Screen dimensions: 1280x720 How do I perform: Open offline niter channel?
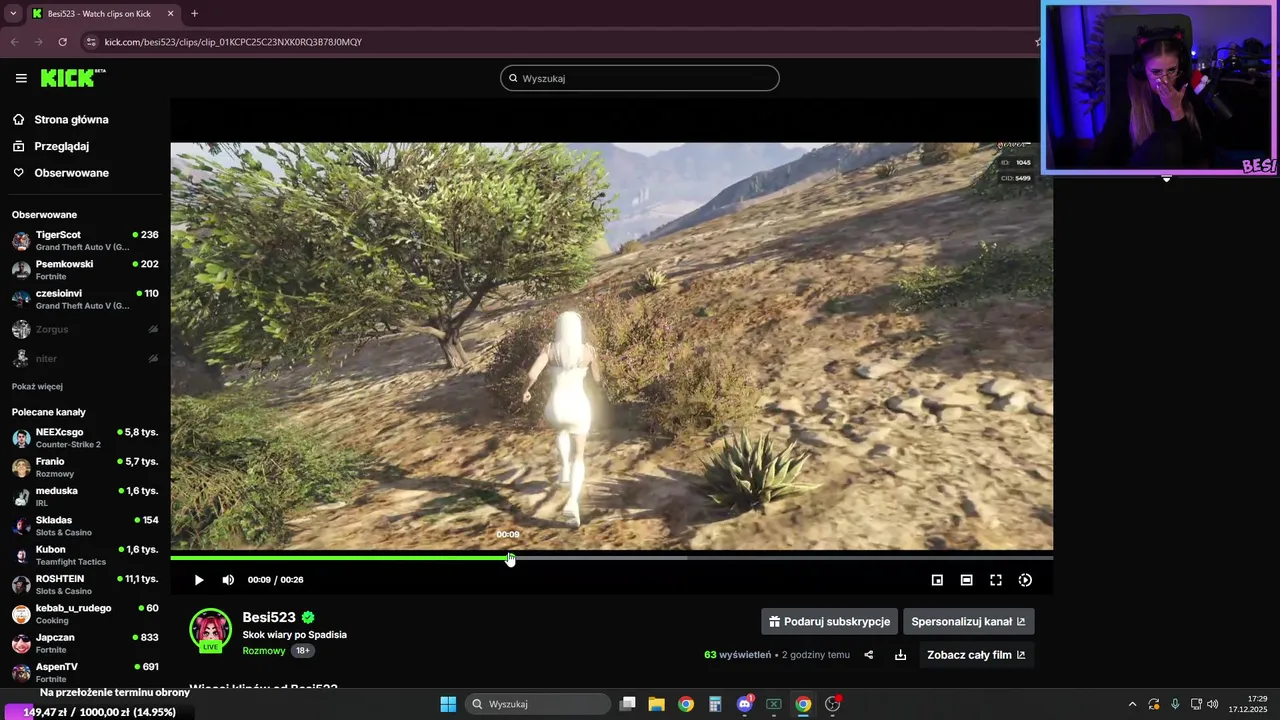pos(84,358)
